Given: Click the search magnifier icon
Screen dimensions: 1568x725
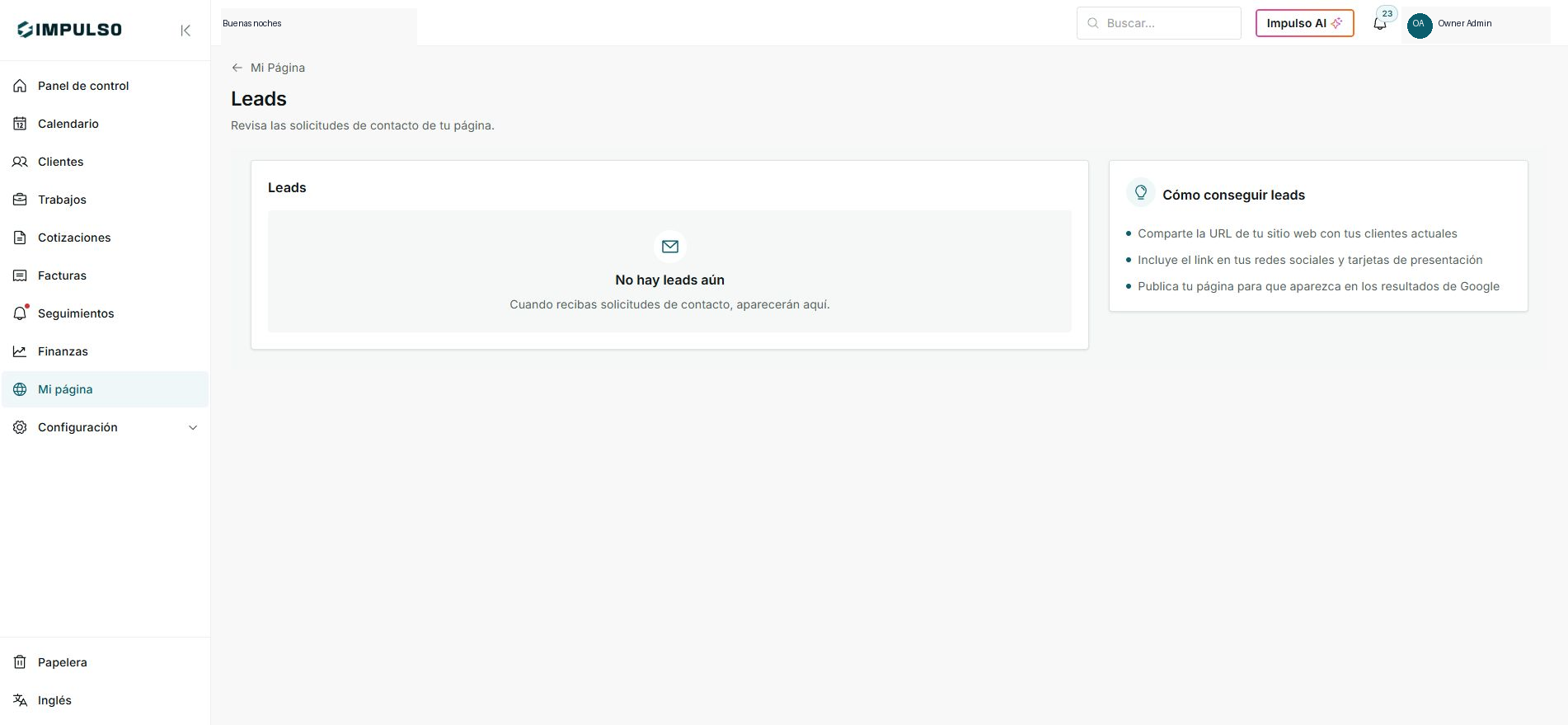Looking at the screenshot, I should point(1093,23).
